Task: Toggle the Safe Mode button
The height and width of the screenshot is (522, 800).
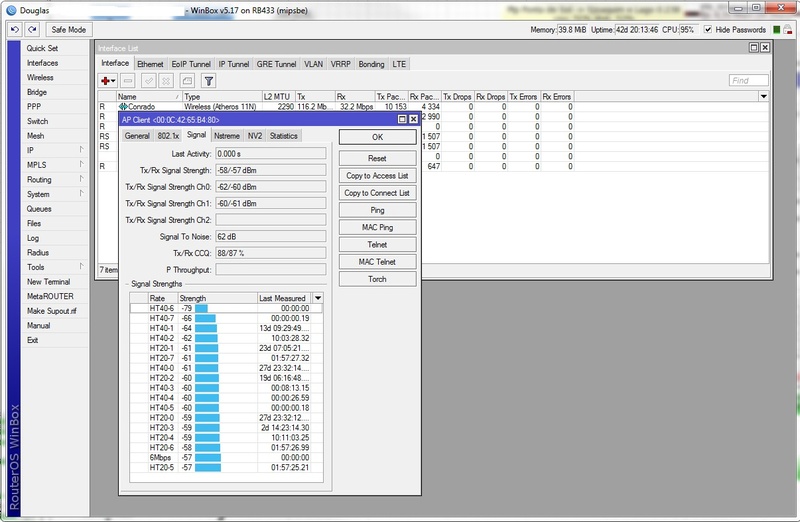Action: [69, 30]
